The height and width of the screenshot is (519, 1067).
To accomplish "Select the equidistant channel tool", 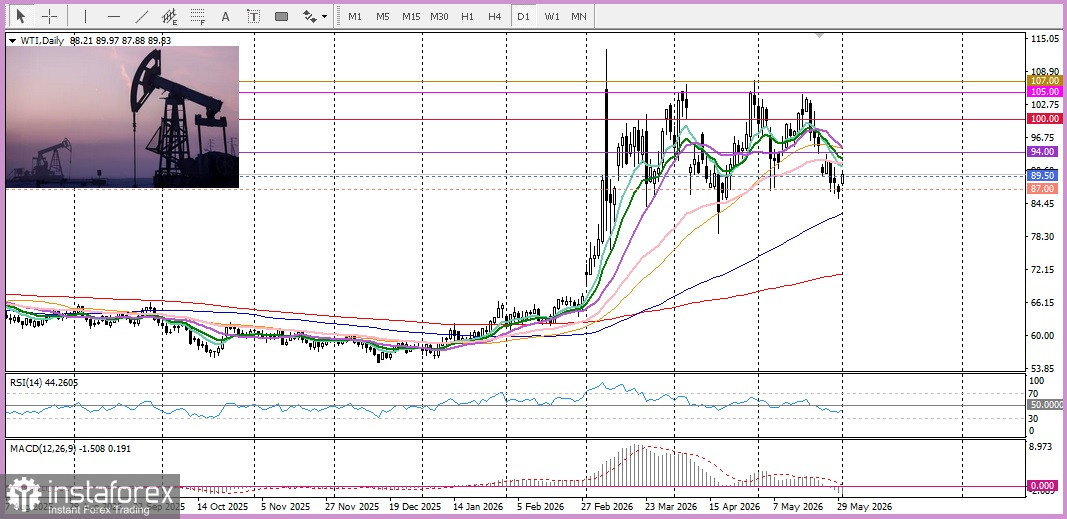I will [169, 16].
